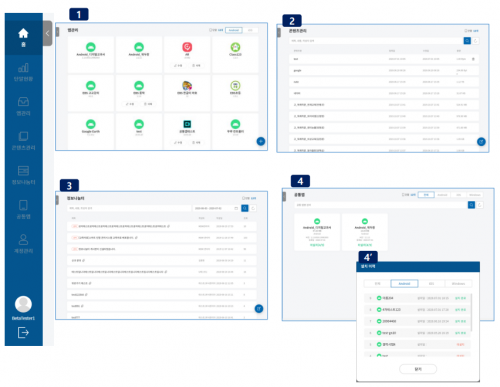Screen dimensions: 500x387
Task: Click the blue add floating button in panel 1
Action: [x=261, y=141]
